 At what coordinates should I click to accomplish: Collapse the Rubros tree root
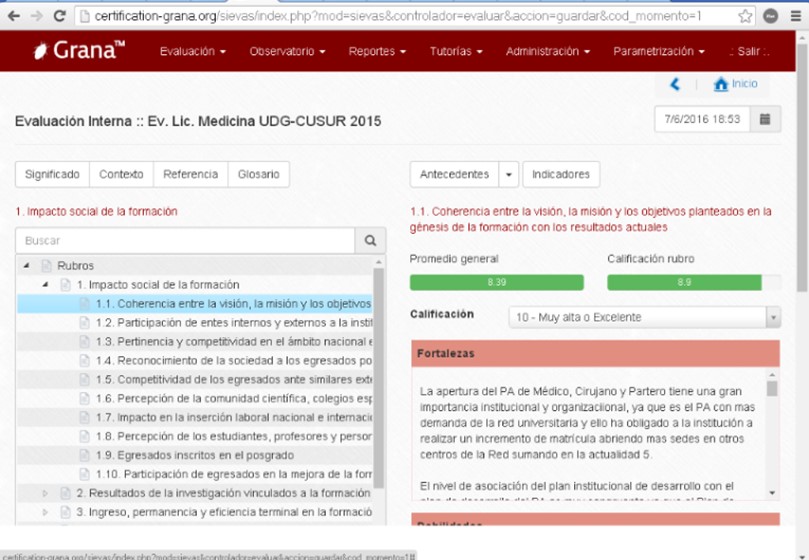[x=27, y=266]
